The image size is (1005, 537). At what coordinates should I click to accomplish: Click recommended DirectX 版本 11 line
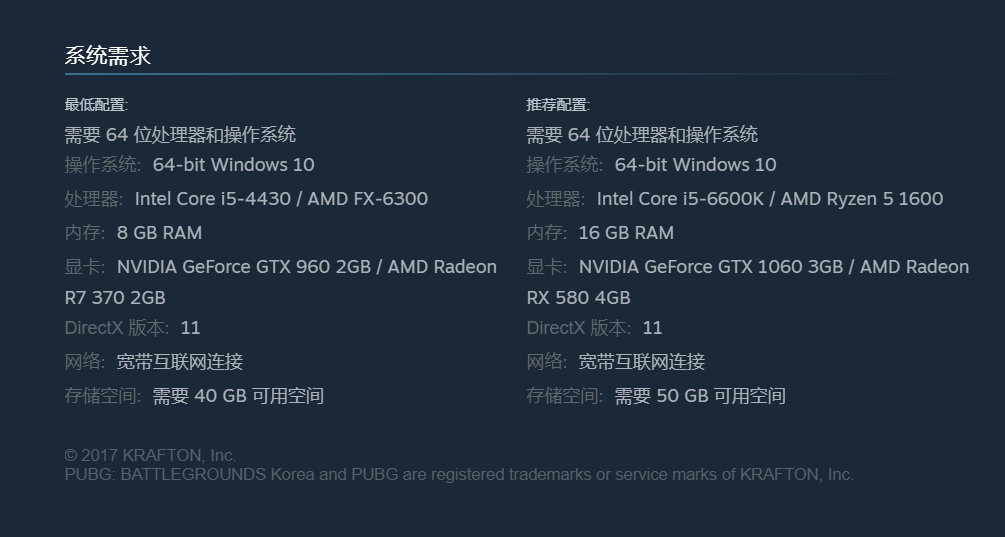pyautogui.click(x=594, y=328)
